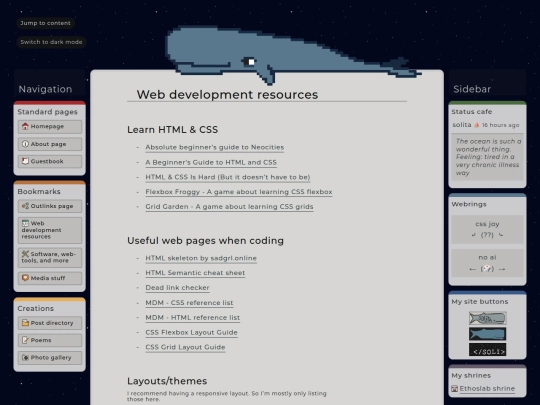Open Web development resources bookmark
This screenshot has width=540, height=405.
[x=50, y=230]
